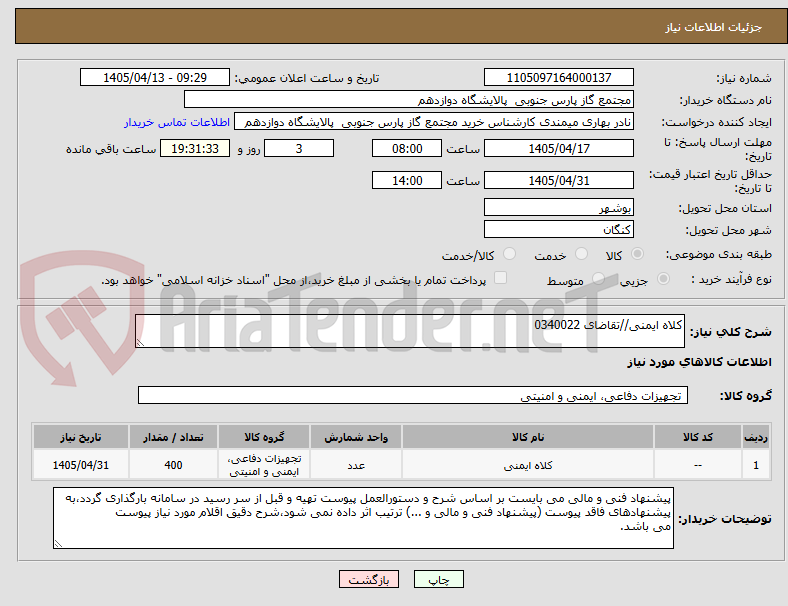Click the request creator name field

coord(434,122)
